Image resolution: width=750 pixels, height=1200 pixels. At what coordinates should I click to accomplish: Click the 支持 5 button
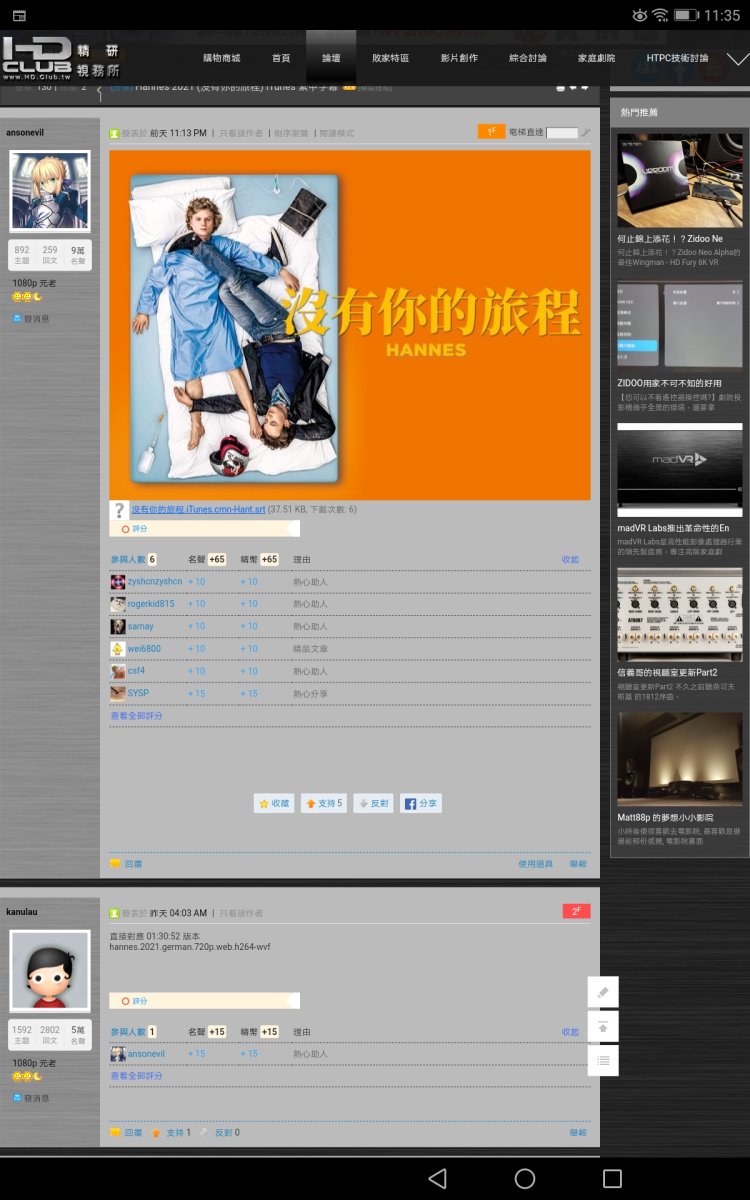click(323, 803)
